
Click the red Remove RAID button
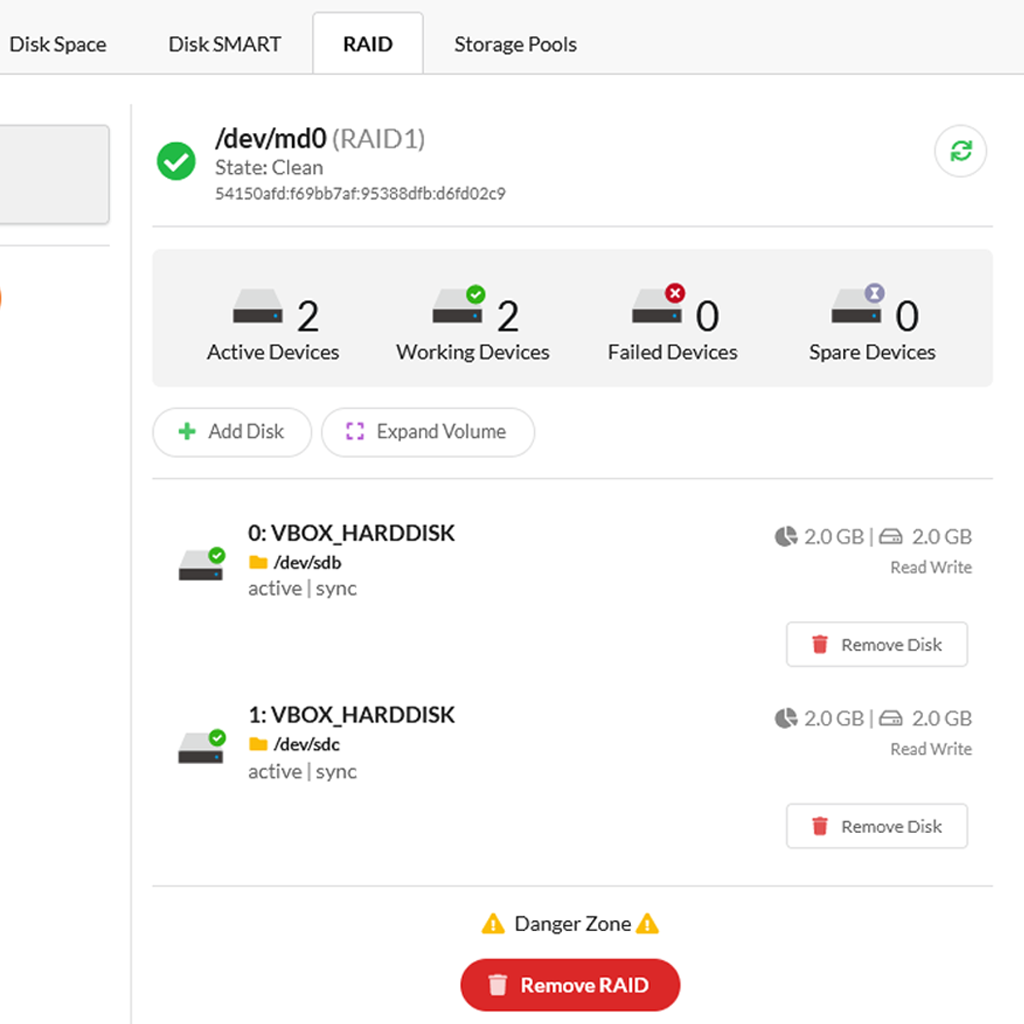tap(570, 986)
